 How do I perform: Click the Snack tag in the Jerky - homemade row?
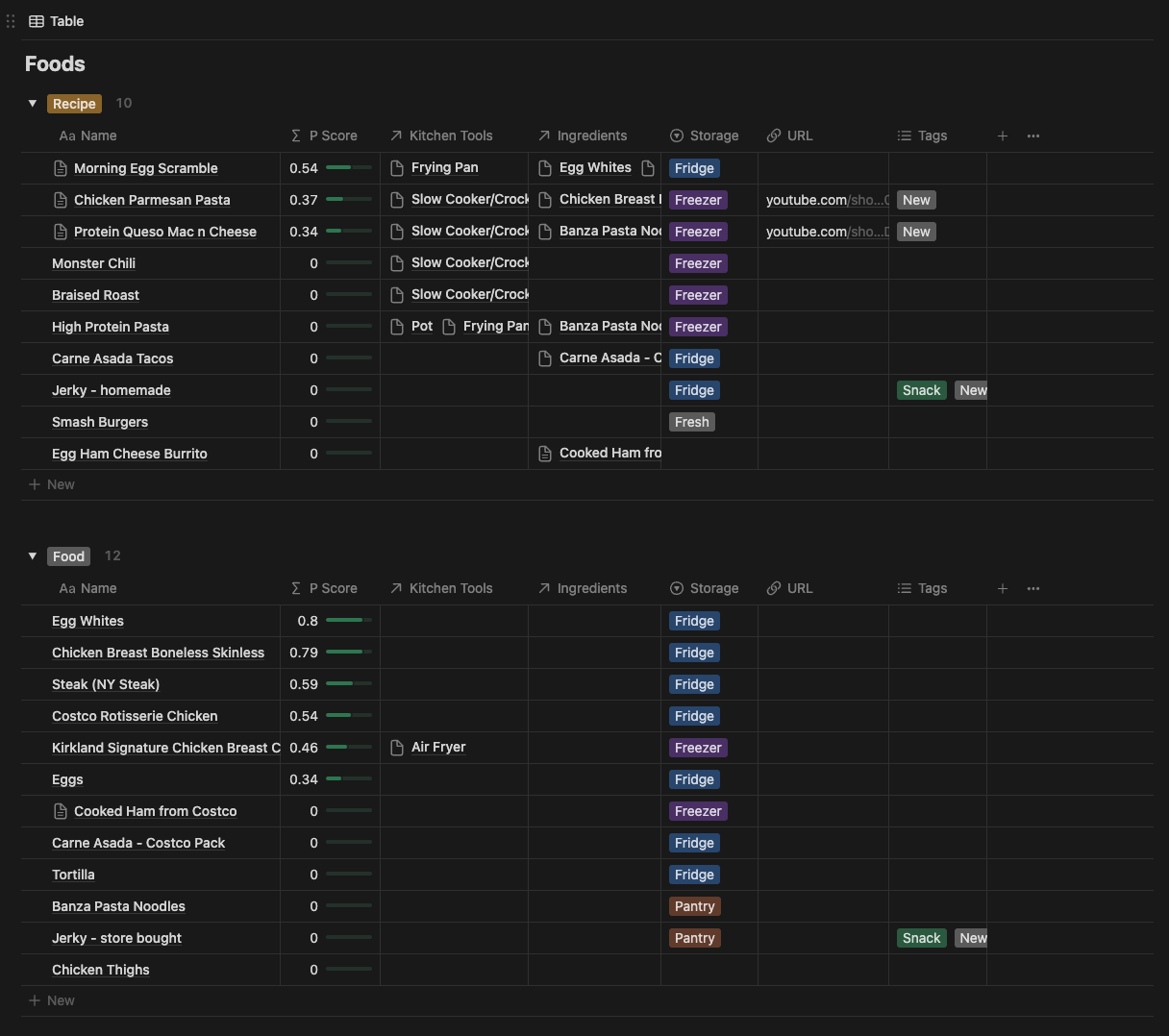(x=921, y=390)
